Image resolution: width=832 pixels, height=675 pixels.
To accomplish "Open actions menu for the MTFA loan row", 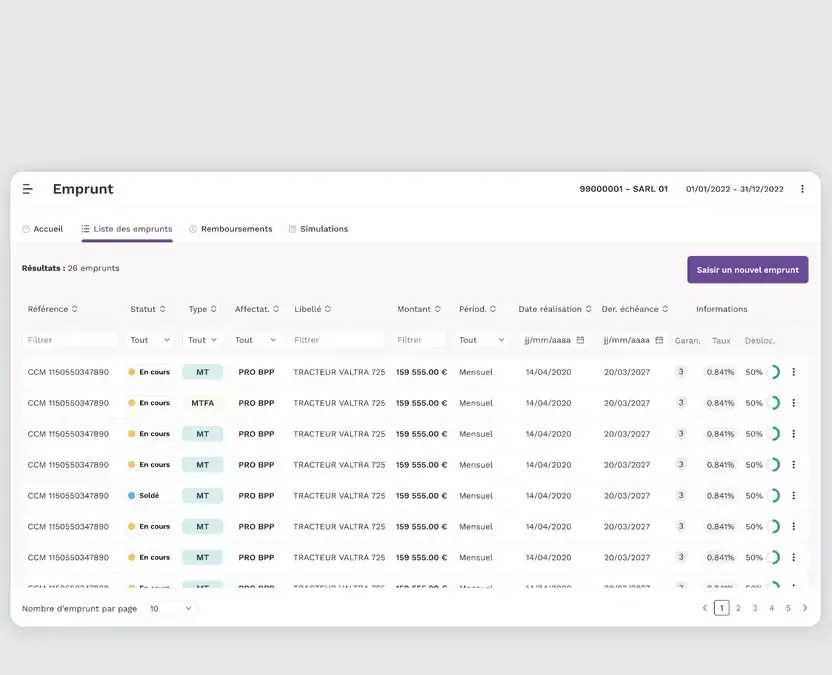I will (x=794, y=403).
